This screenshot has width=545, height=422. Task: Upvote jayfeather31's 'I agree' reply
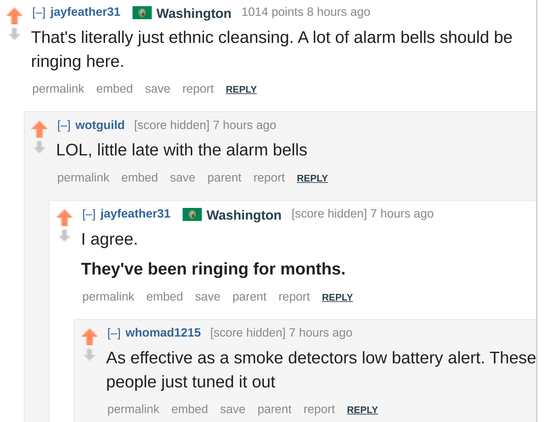pyautogui.click(x=64, y=218)
